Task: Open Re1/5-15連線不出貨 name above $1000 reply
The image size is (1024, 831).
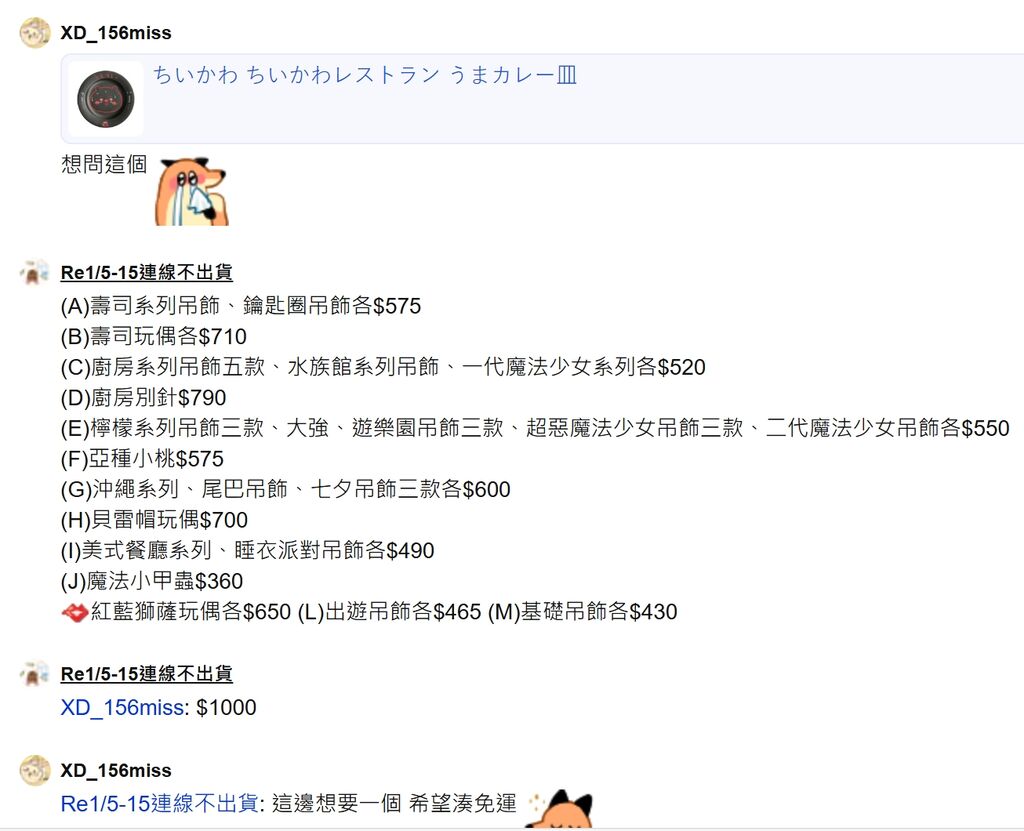Action: pos(146,674)
